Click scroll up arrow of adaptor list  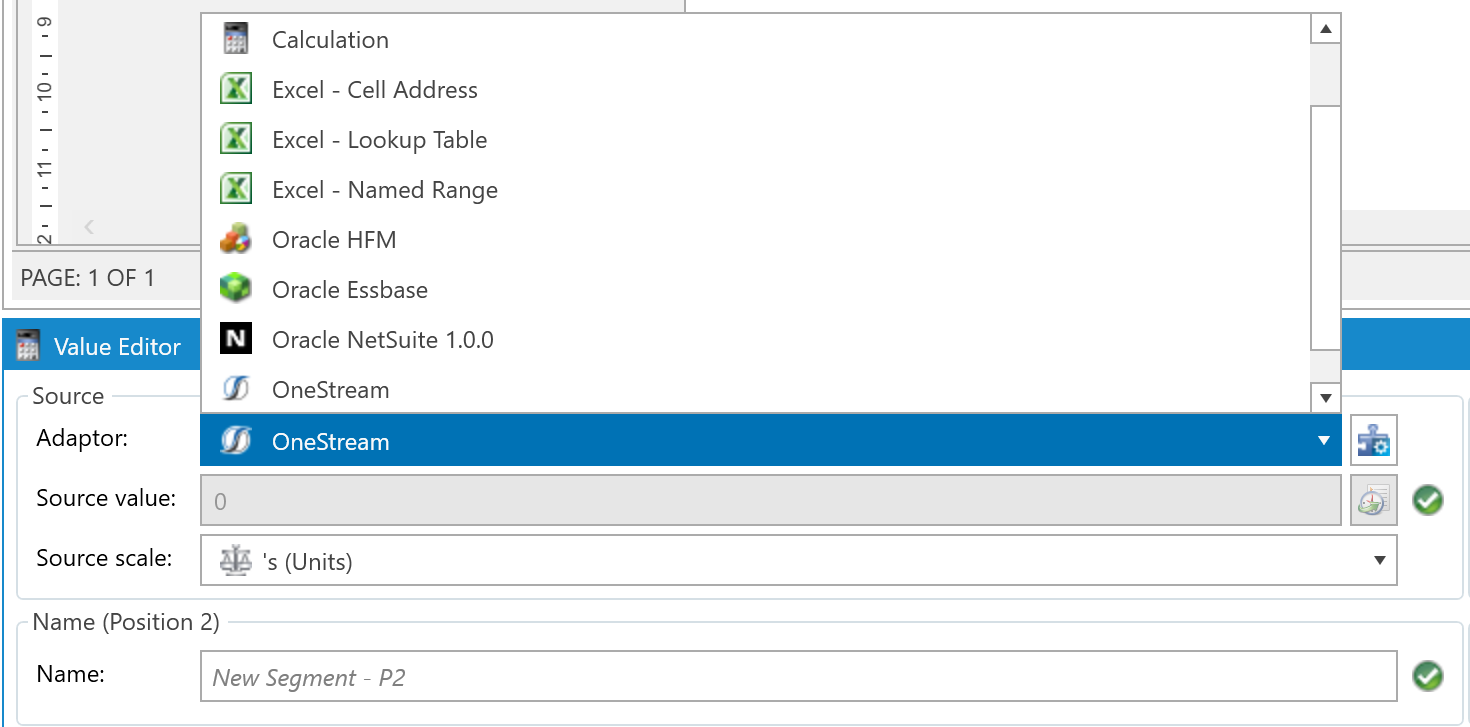pos(1326,29)
